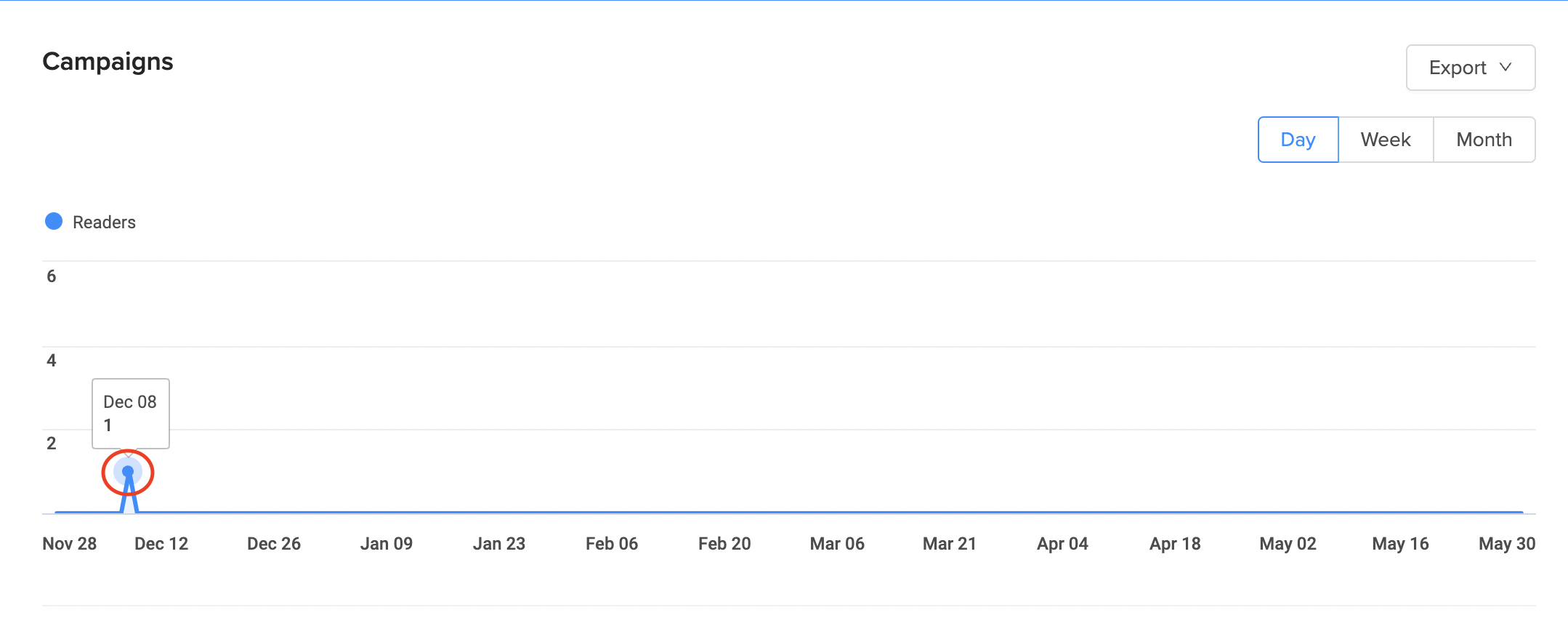
Task: Click the Campaigns heading
Action: coord(108,62)
